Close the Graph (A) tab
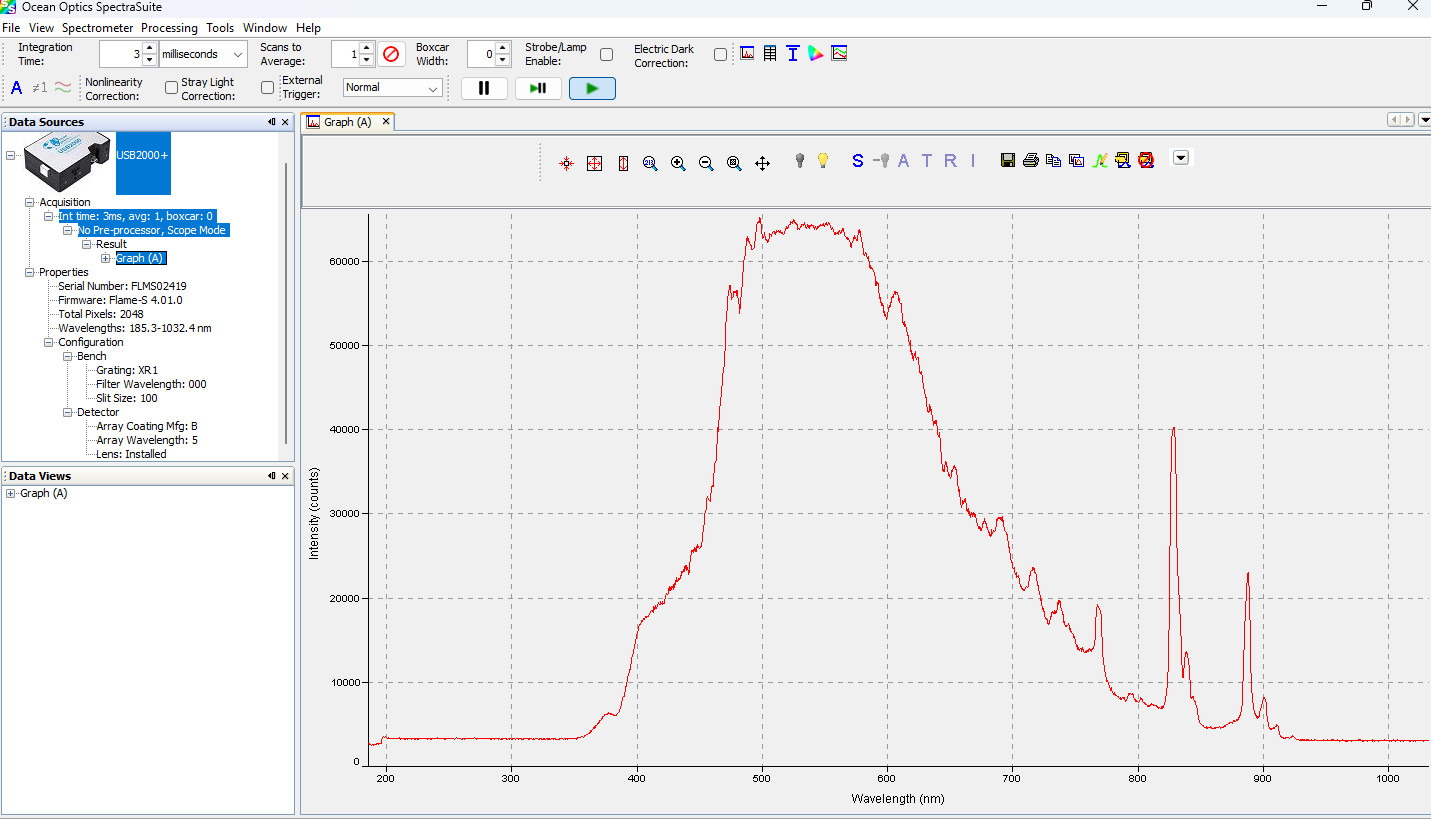 pyautogui.click(x=385, y=122)
